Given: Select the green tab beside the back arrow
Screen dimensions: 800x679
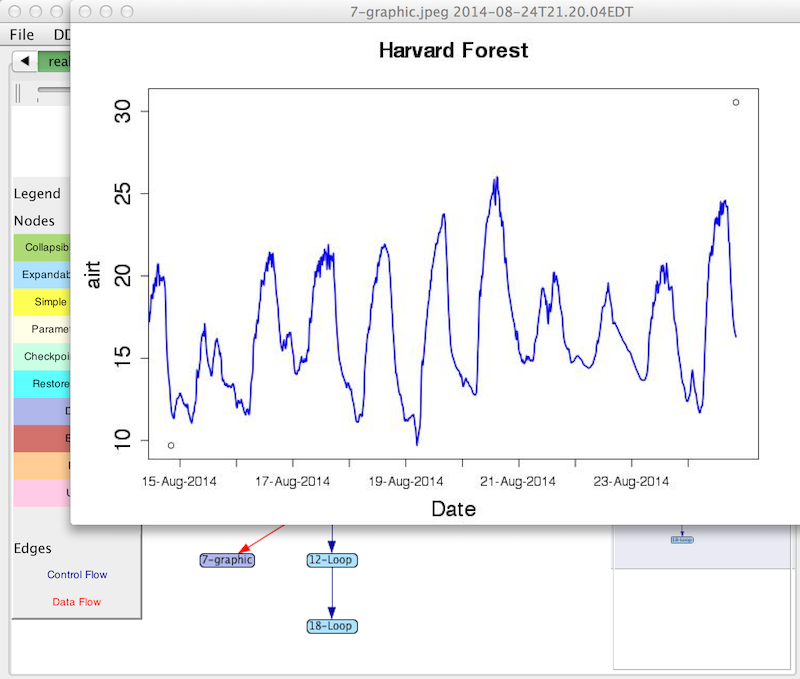Looking at the screenshot, I should [x=54, y=61].
